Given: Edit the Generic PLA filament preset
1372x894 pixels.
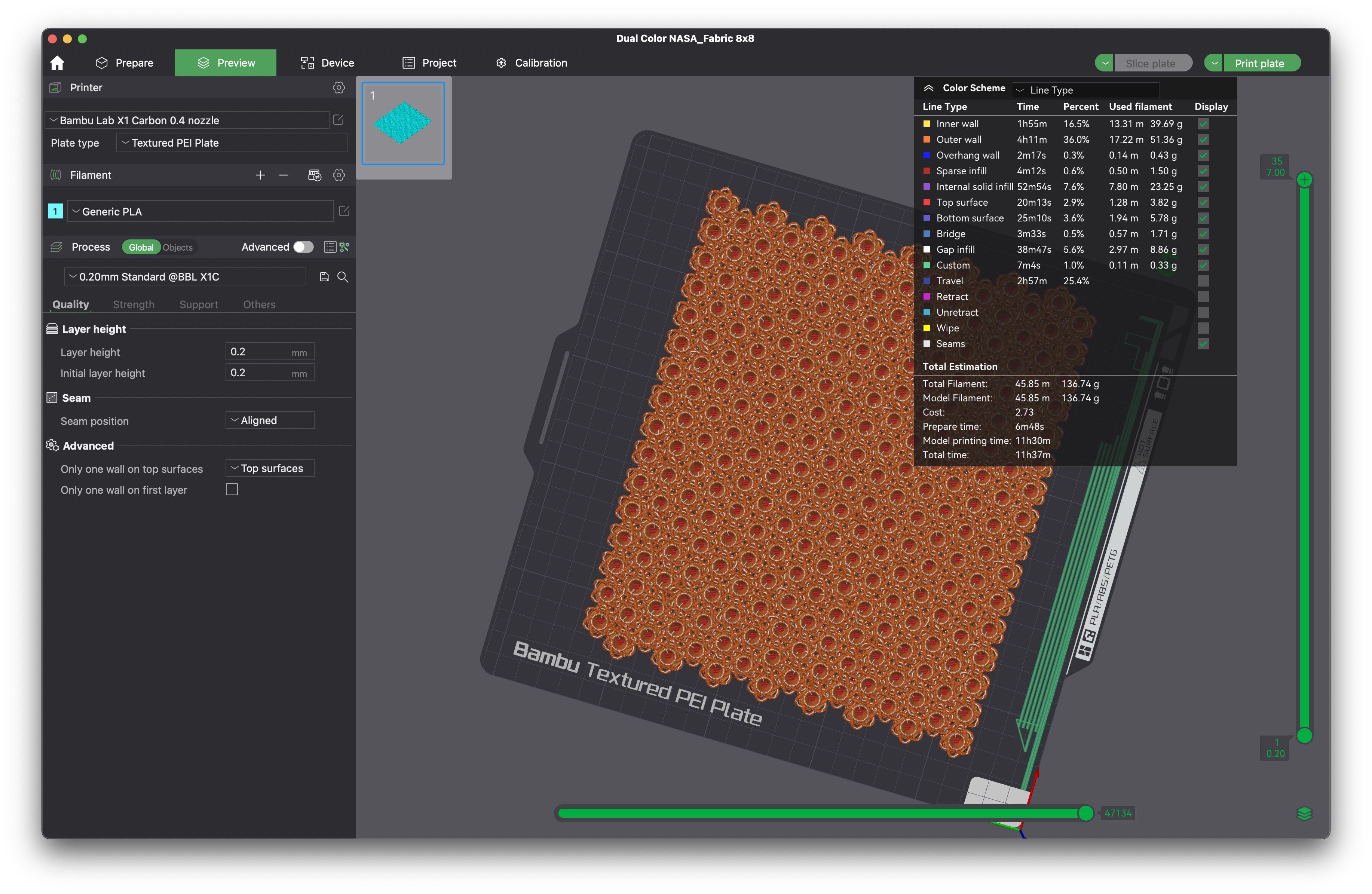Looking at the screenshot, I should coord(344,212).
